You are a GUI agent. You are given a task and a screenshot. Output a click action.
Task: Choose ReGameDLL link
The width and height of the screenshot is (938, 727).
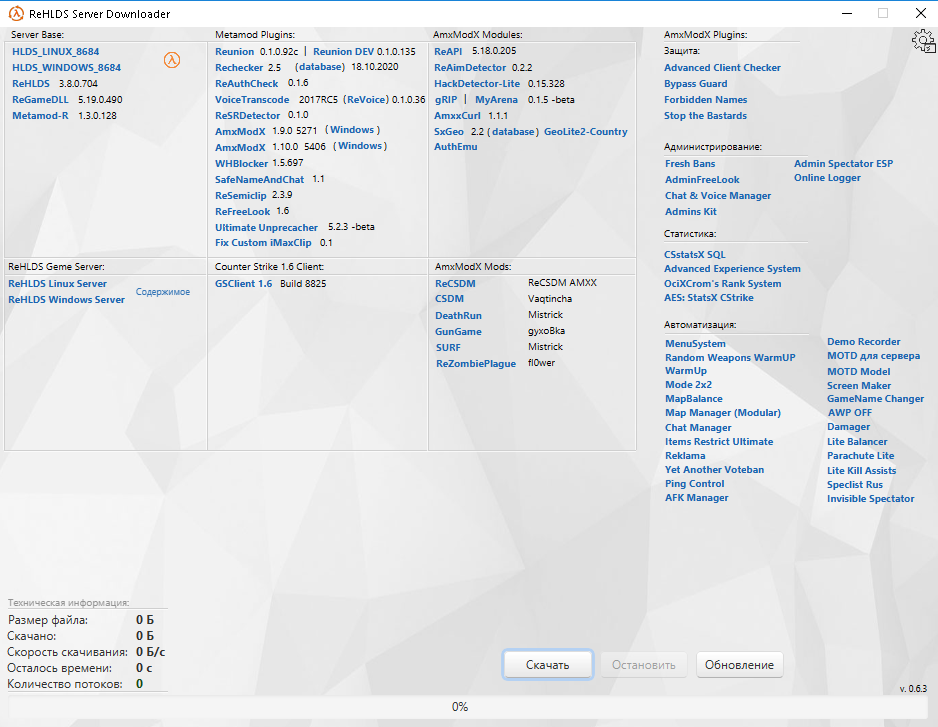(x=40, y=100)
